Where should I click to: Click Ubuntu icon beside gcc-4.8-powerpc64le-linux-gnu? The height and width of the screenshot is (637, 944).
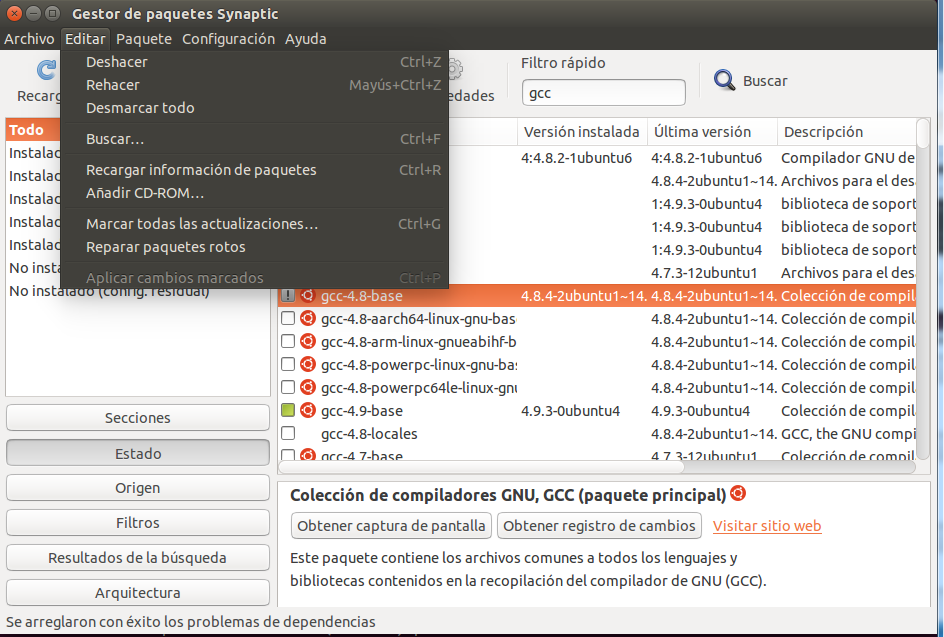coord(308,387)
